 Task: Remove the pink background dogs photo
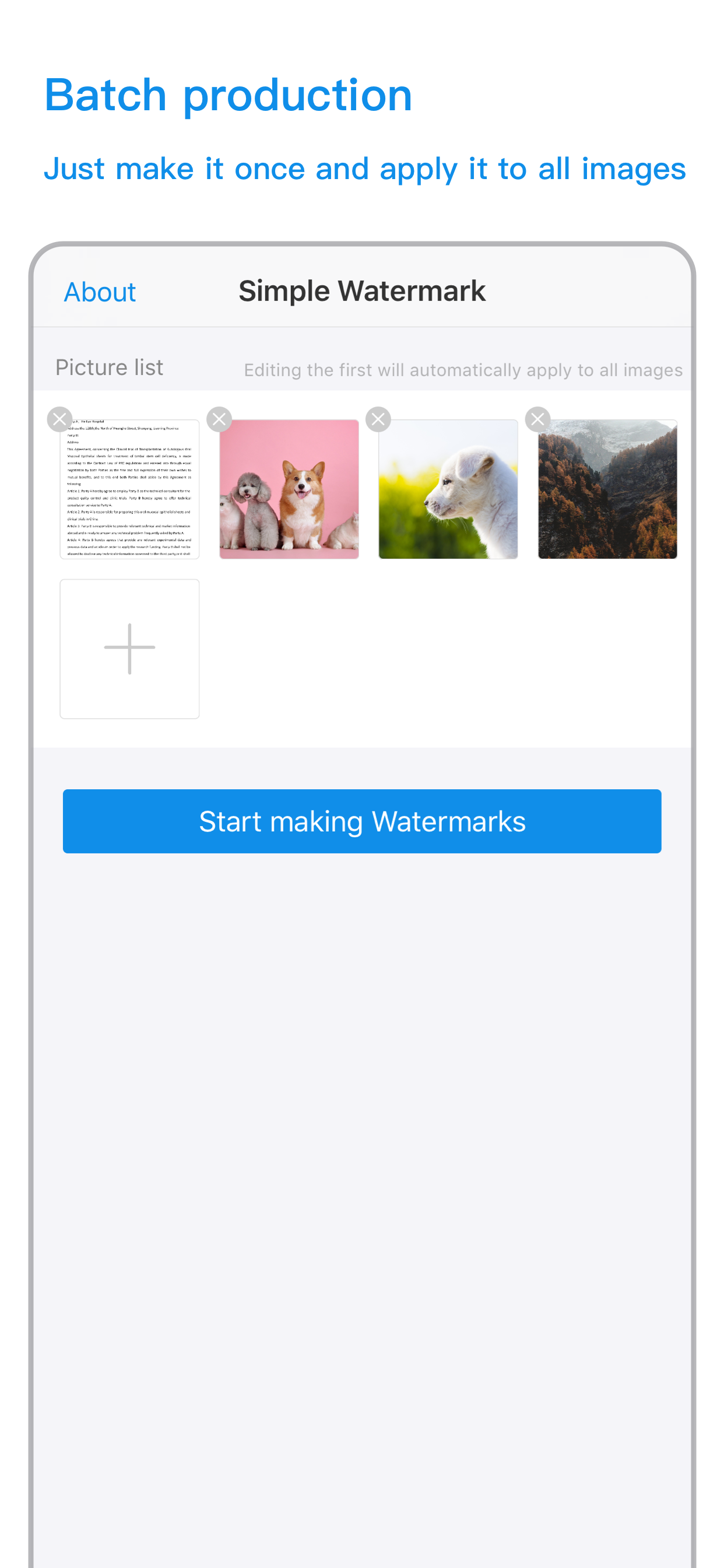coord(219,419)
